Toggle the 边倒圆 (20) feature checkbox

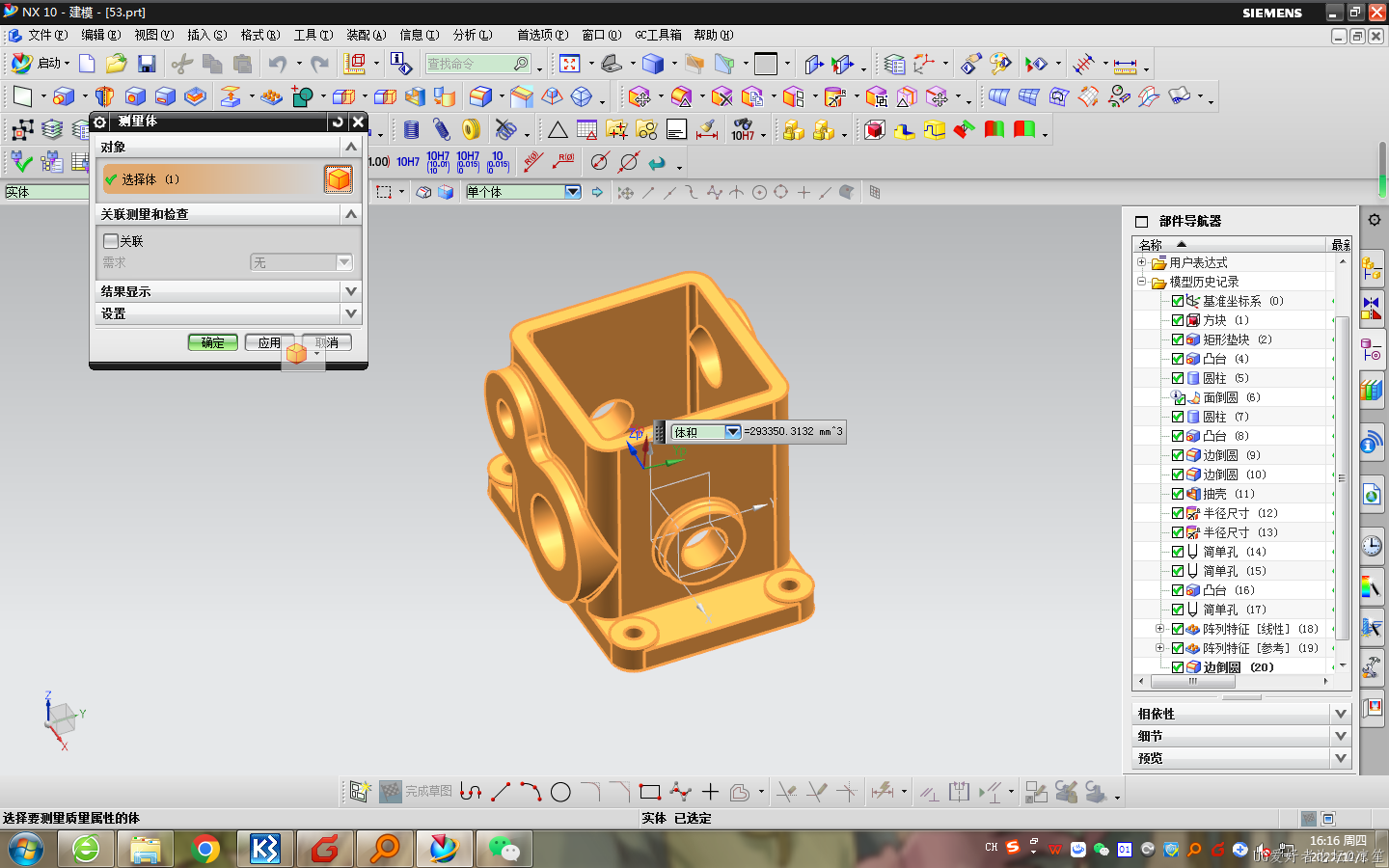[x=1178, y=667]
